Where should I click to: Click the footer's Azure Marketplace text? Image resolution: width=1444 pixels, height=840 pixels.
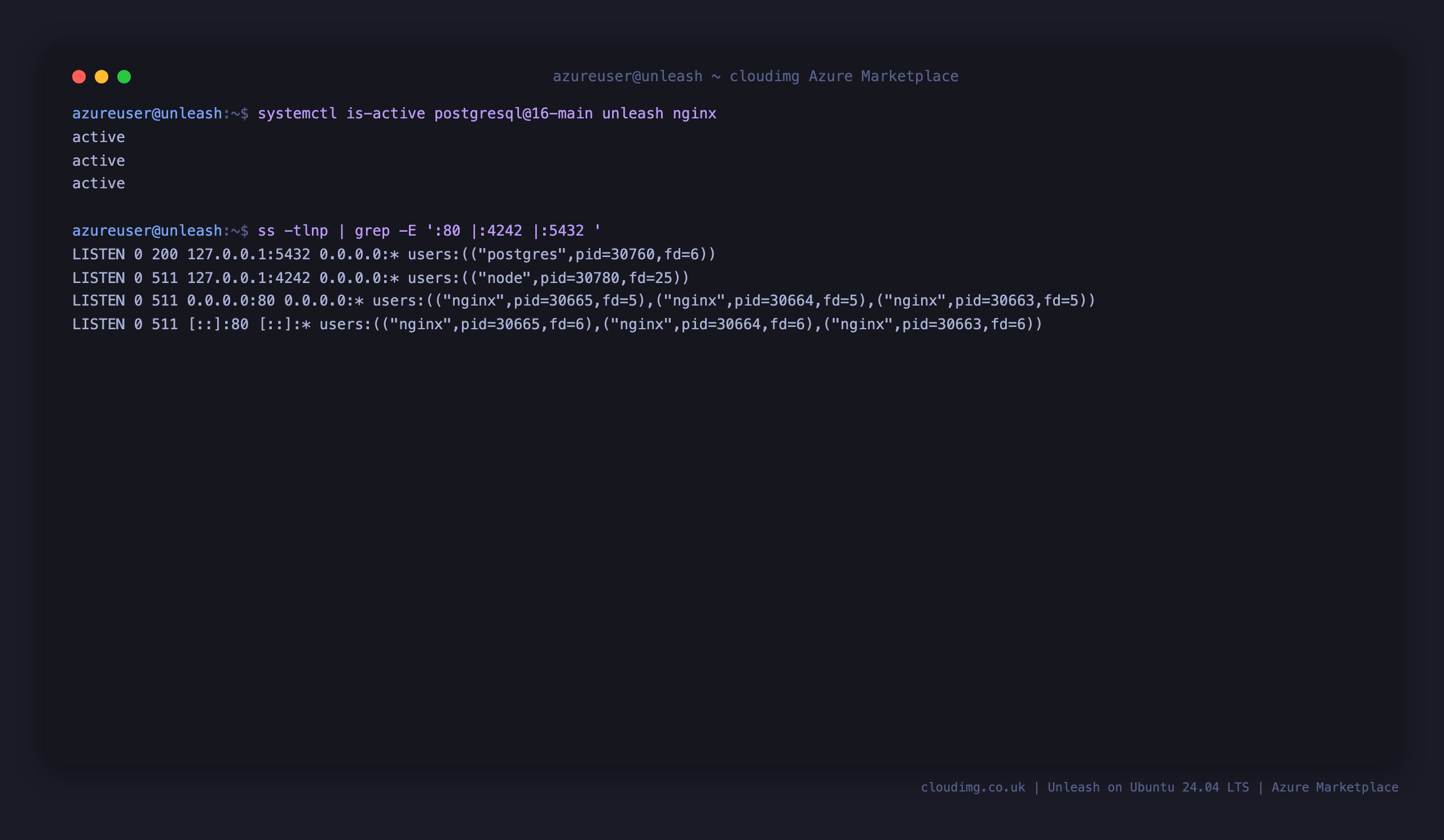(x=1335, y=788)
